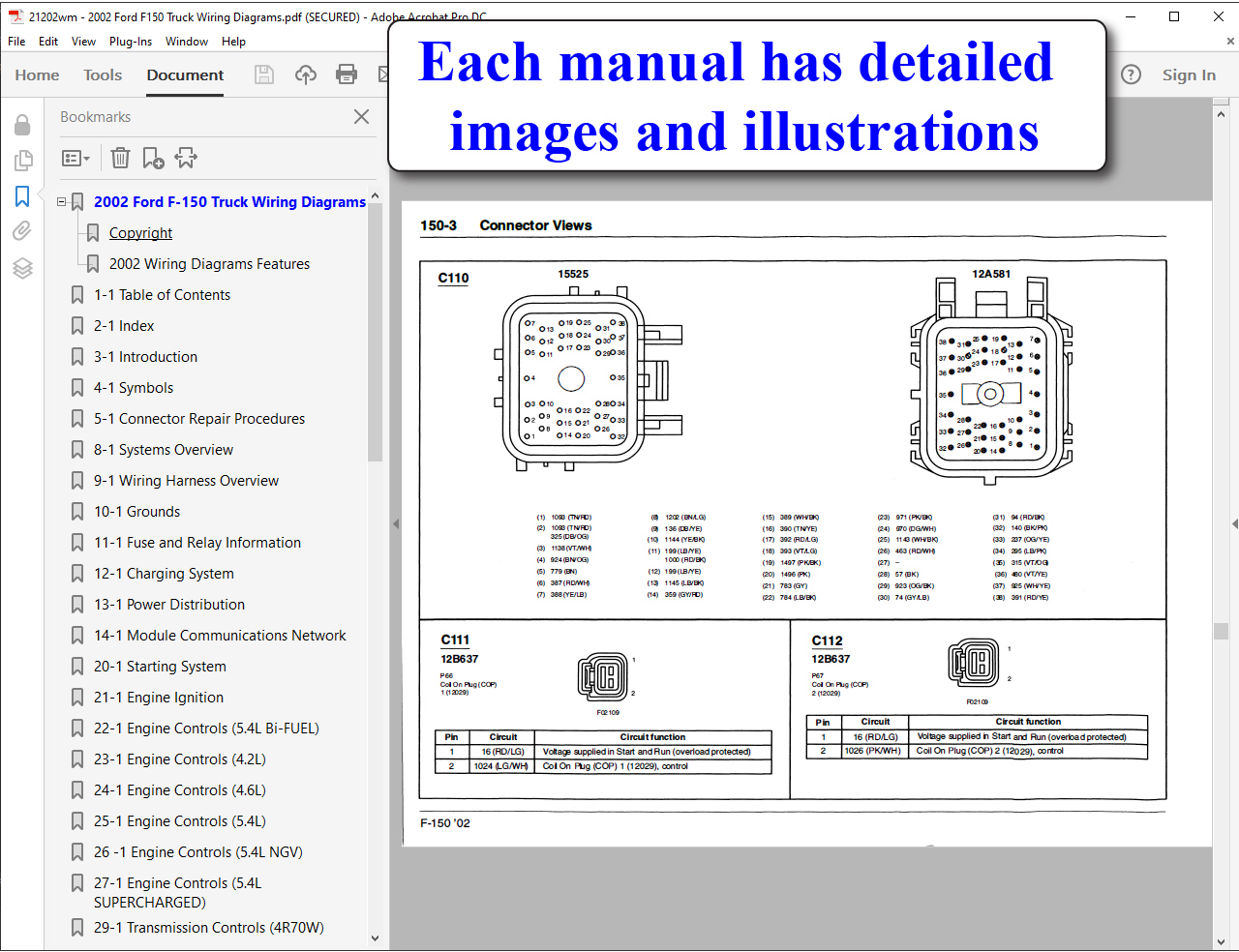Image resolution: width=1239 pixels, height=952 pixels.
Task: Go to 4-1 Symbols bookmark
Action: coord(134,388)
